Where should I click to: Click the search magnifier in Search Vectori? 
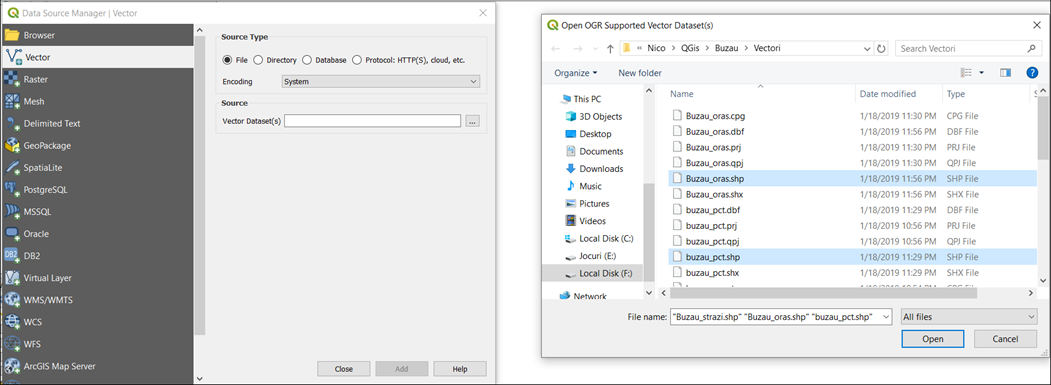pos(1032,48)
